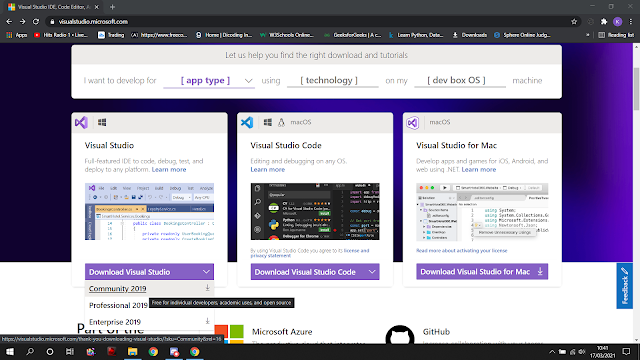640x360 pixels.
Task: Bookmark this page with the star icon
Action: 574,22
